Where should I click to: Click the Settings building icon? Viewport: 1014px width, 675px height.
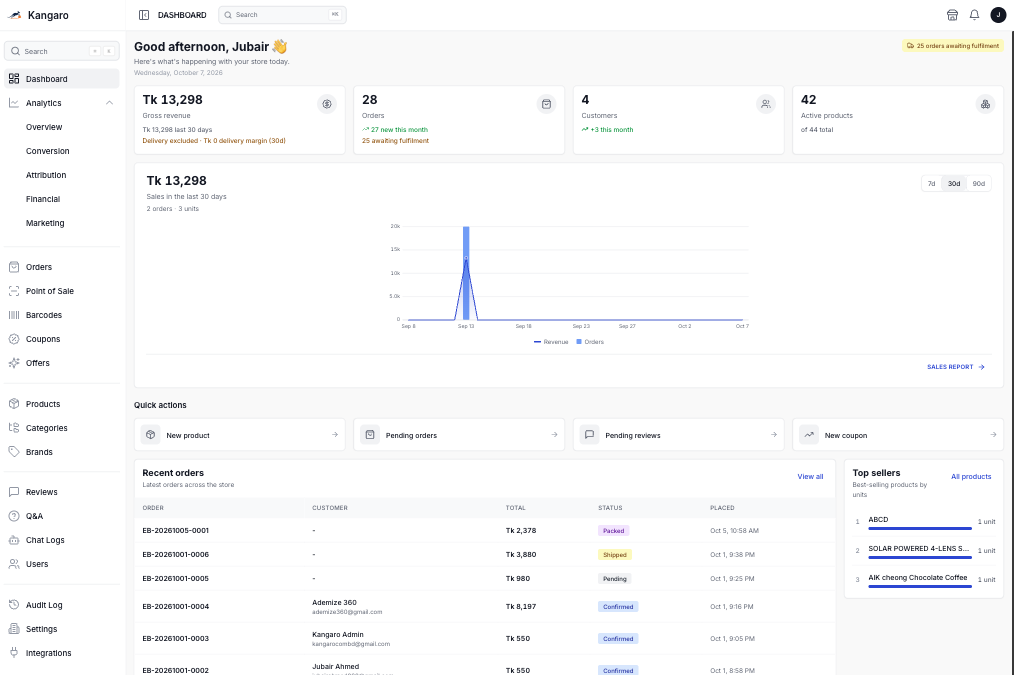(x=14, y=628)
